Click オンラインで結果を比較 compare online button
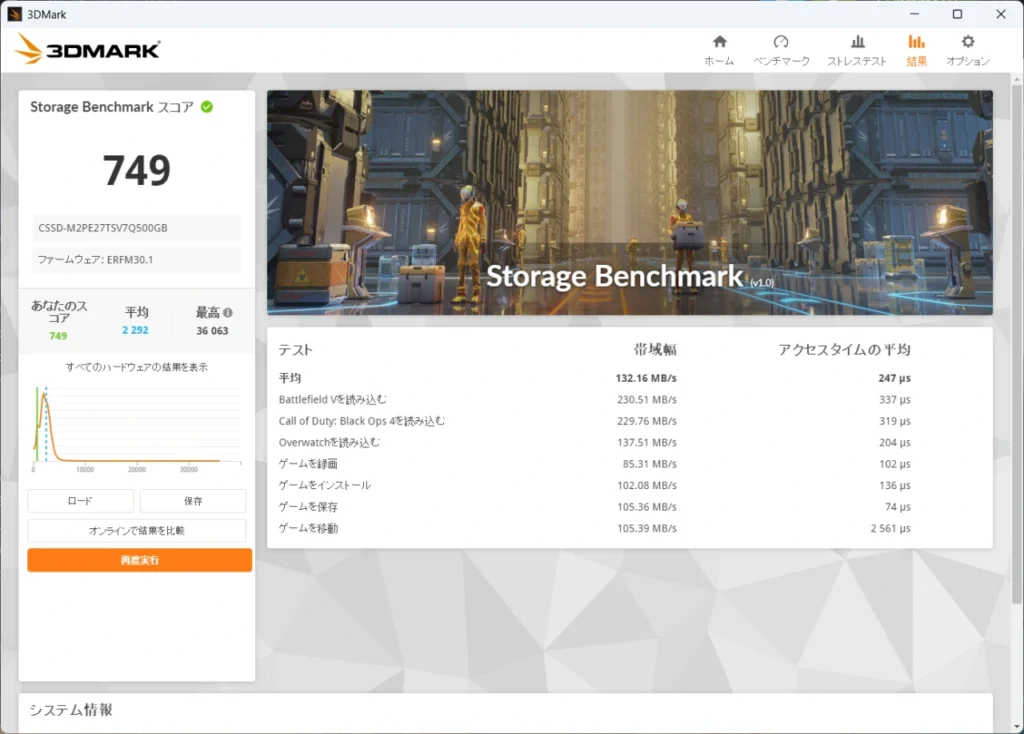The height and width of the screenshot is (734, 1024). pos(136,530)
